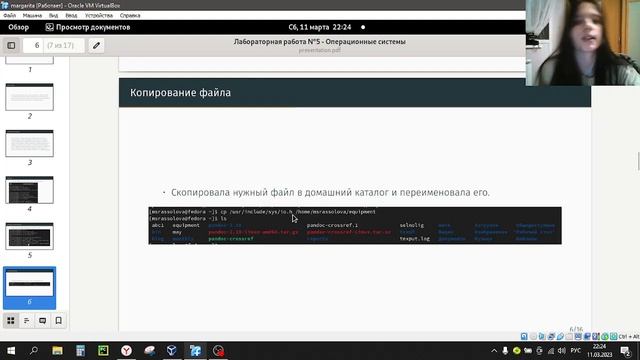This screenshot has width=640, height=360.
Task: Open Windows taskbar search
Action: [34, 351]
